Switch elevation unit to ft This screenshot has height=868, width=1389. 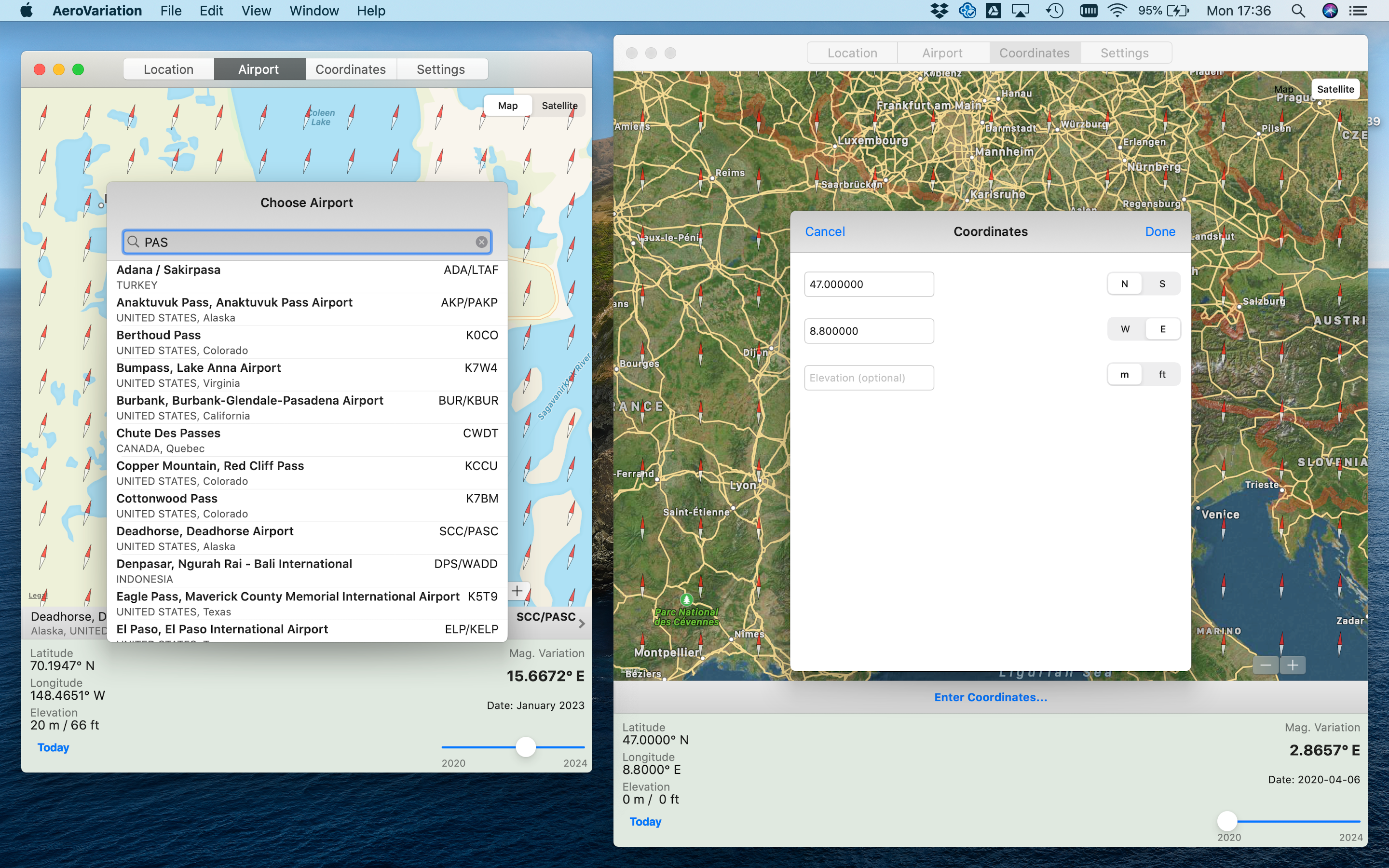click(1162, 374)
